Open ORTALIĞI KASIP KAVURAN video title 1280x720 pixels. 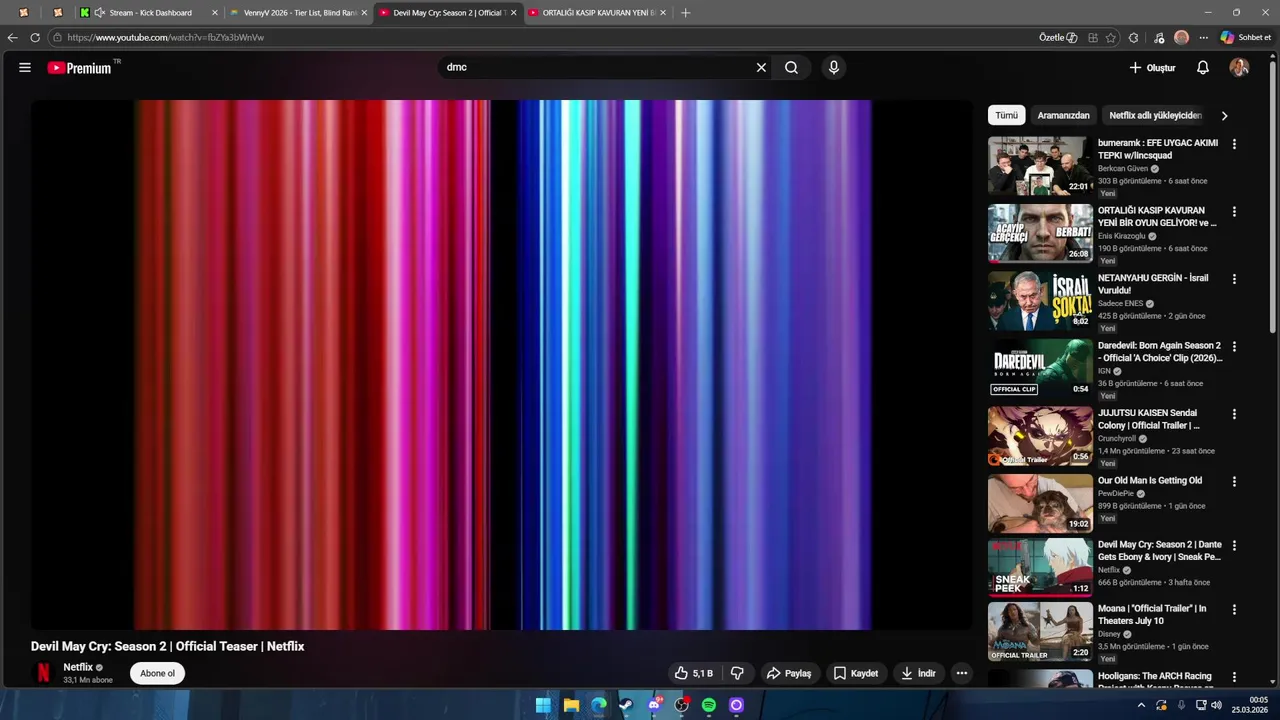coord(1158,217)
